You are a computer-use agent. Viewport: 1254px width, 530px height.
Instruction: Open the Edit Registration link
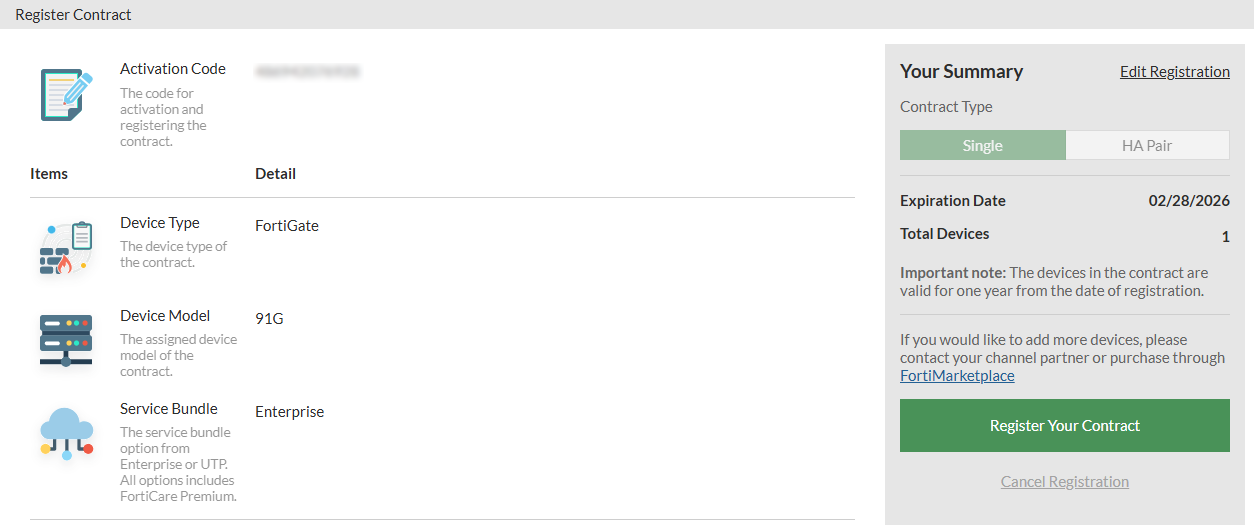click(x=1174, y=72)
